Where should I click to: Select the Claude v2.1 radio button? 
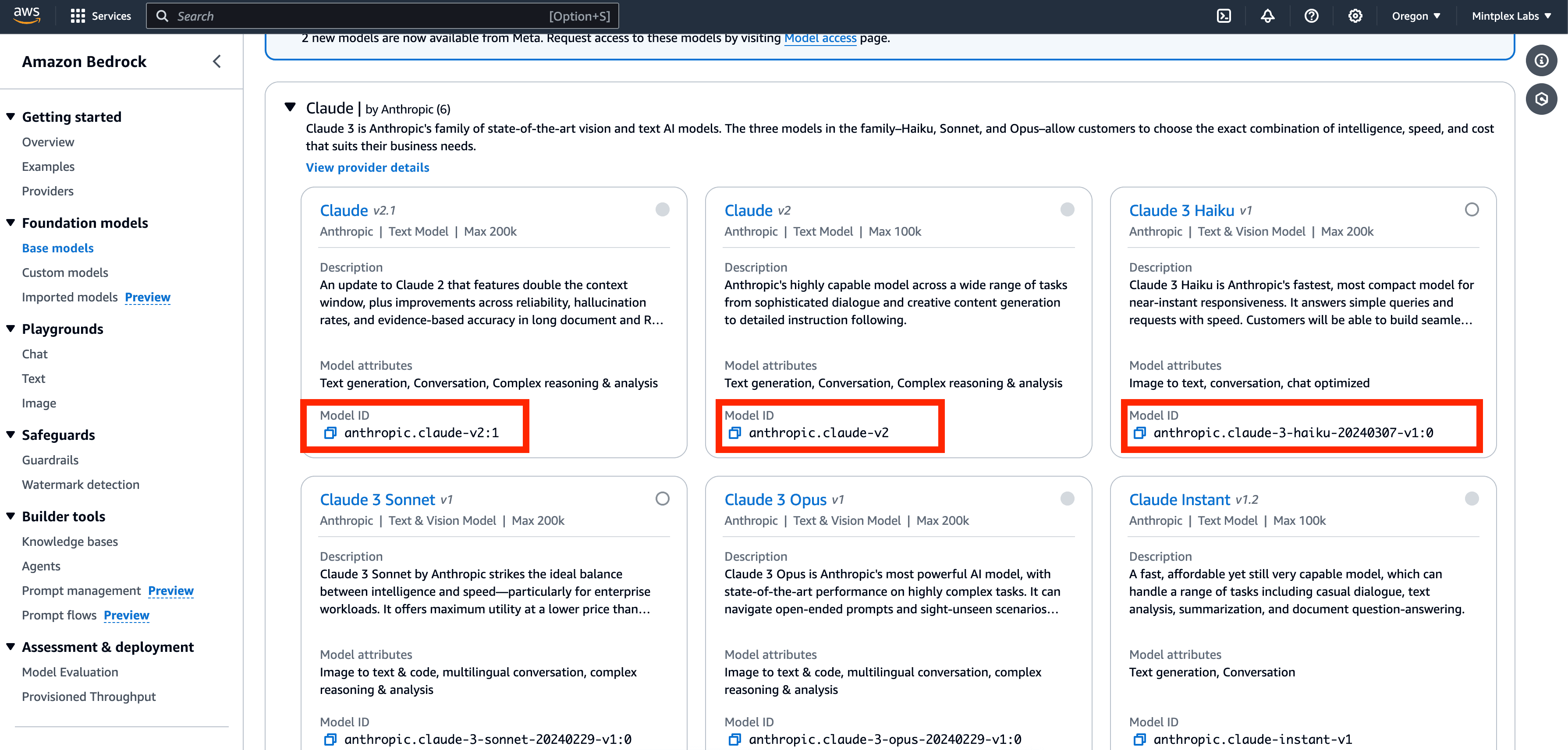click(x=662, y=210)
